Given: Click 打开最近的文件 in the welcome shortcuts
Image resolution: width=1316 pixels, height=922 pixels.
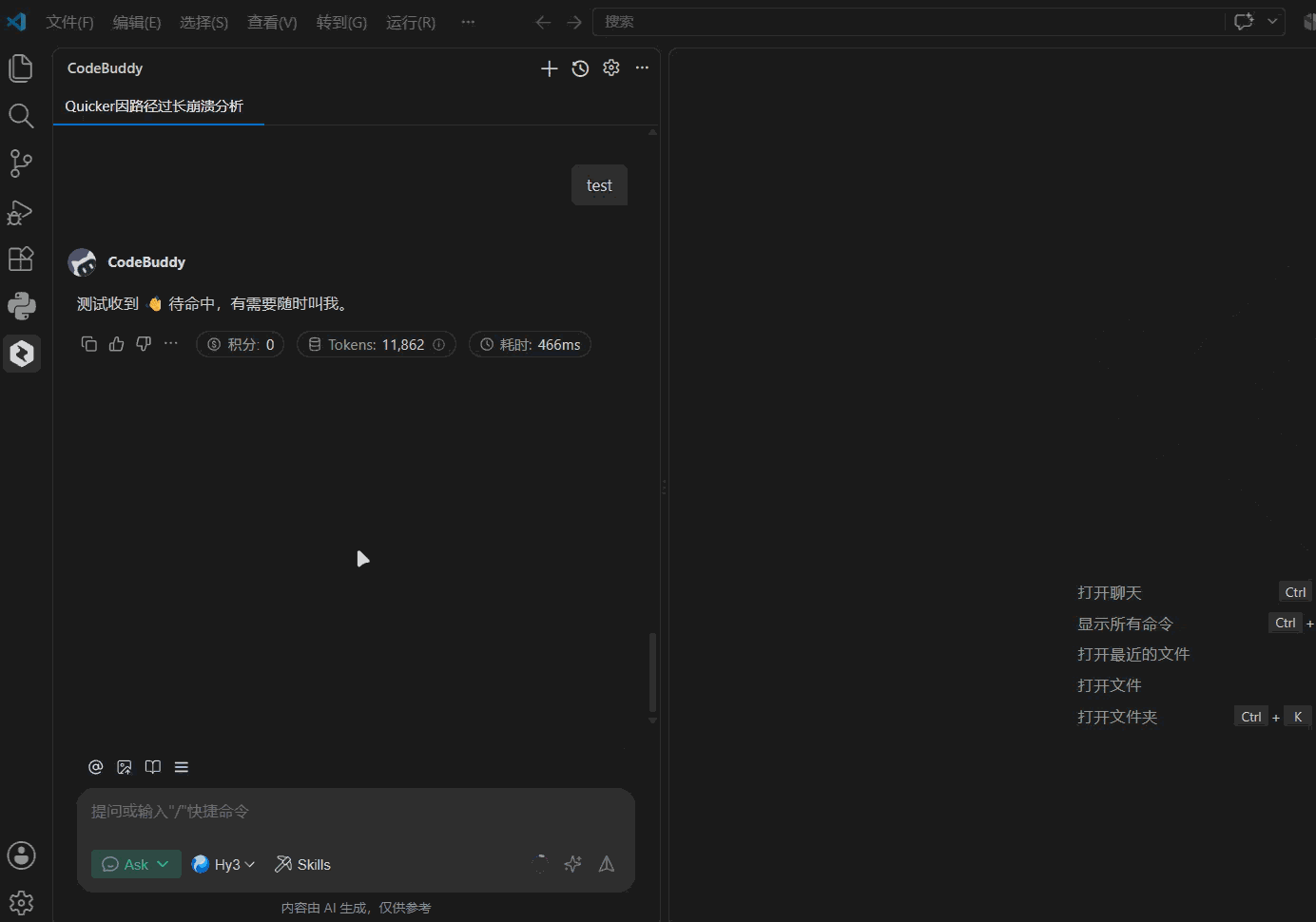Looking at the screenshot, I should pos(1133,654).
